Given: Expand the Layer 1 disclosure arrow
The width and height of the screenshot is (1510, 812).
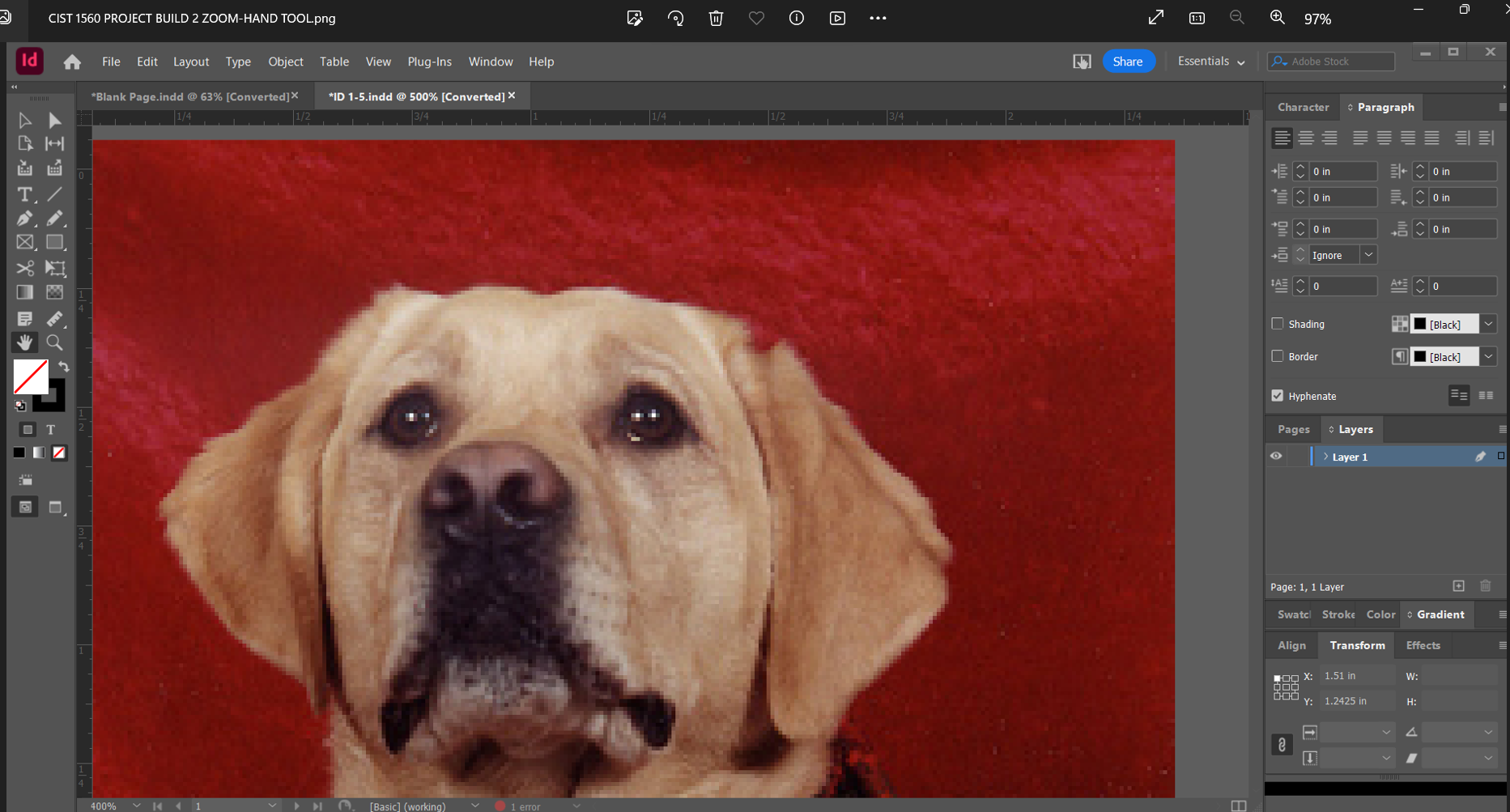Looking at the screenshot, I should (x=1325, y=457).
